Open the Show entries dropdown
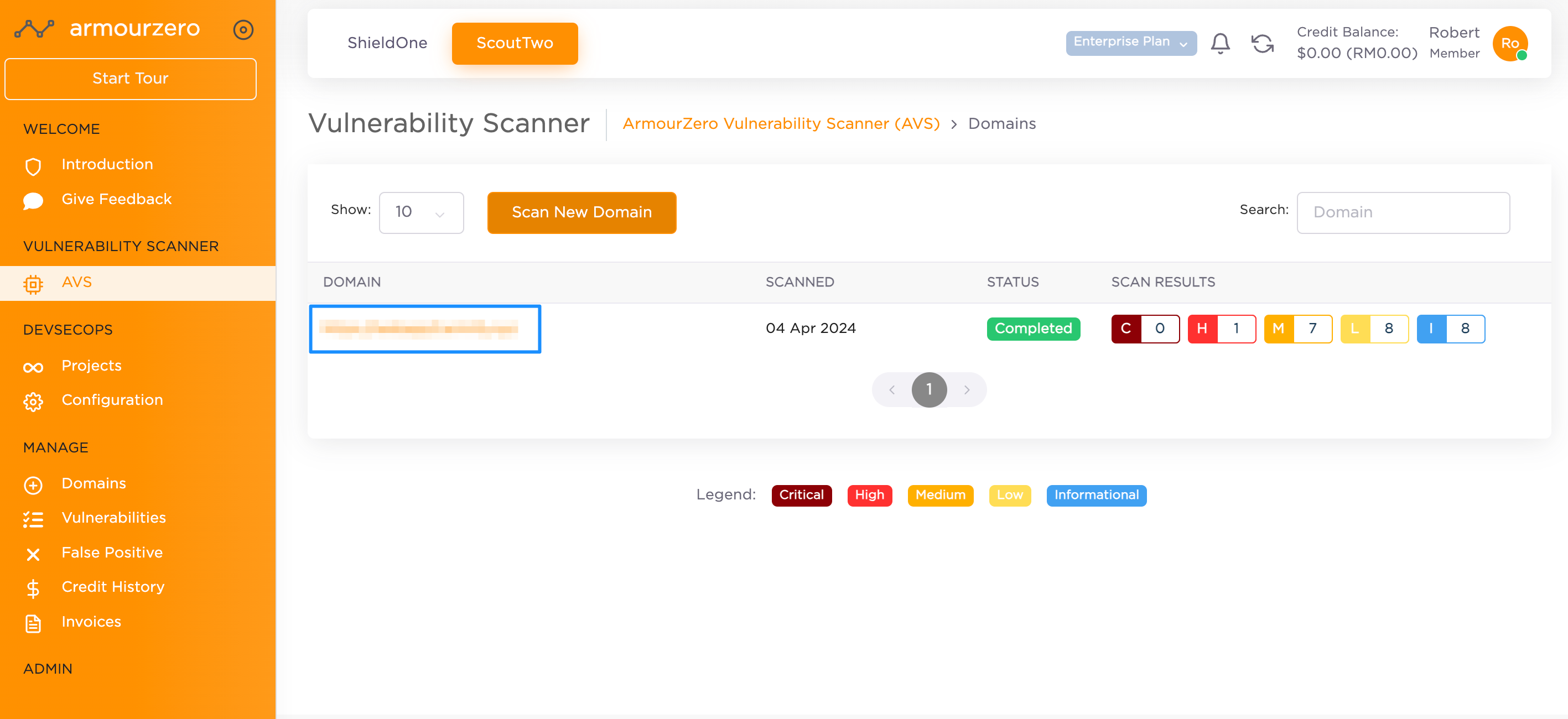The image size is (1568, 719). (x=421, y=212)
